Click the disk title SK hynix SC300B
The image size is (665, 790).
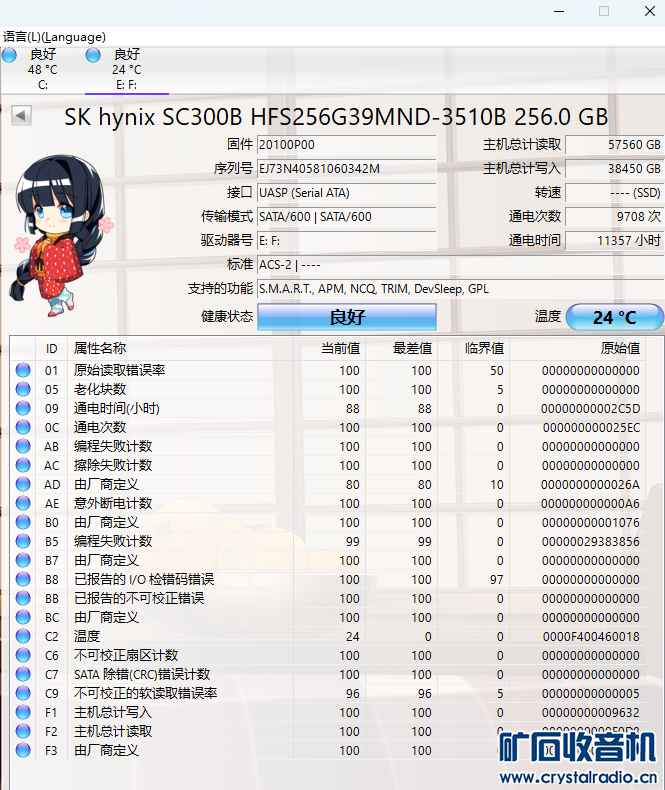(336, 117)
